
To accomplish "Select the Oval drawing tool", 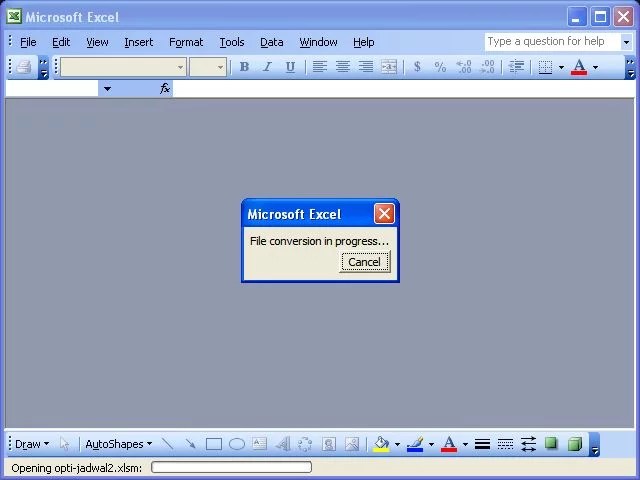I will click(x=237, y=444).
